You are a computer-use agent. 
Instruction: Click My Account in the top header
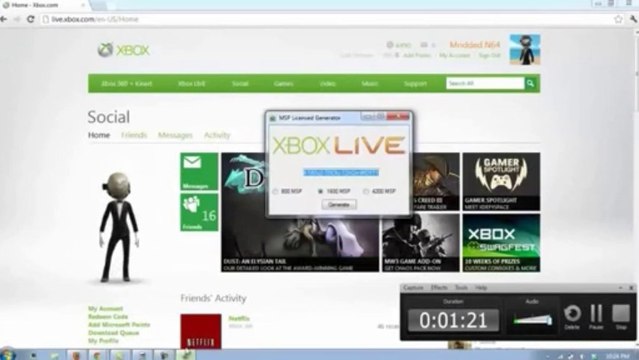(455, 55)
